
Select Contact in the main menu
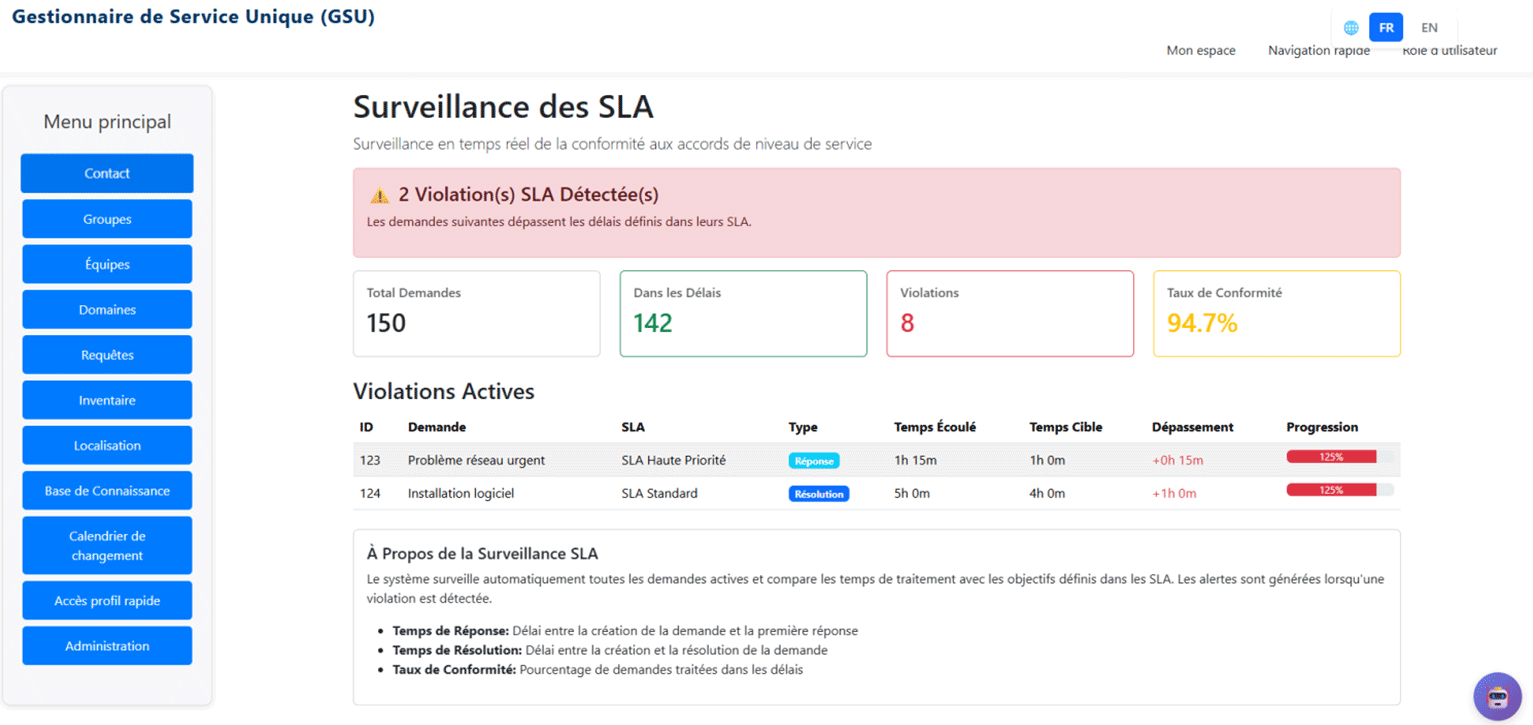pyautogui.click(x=106, y=173)
